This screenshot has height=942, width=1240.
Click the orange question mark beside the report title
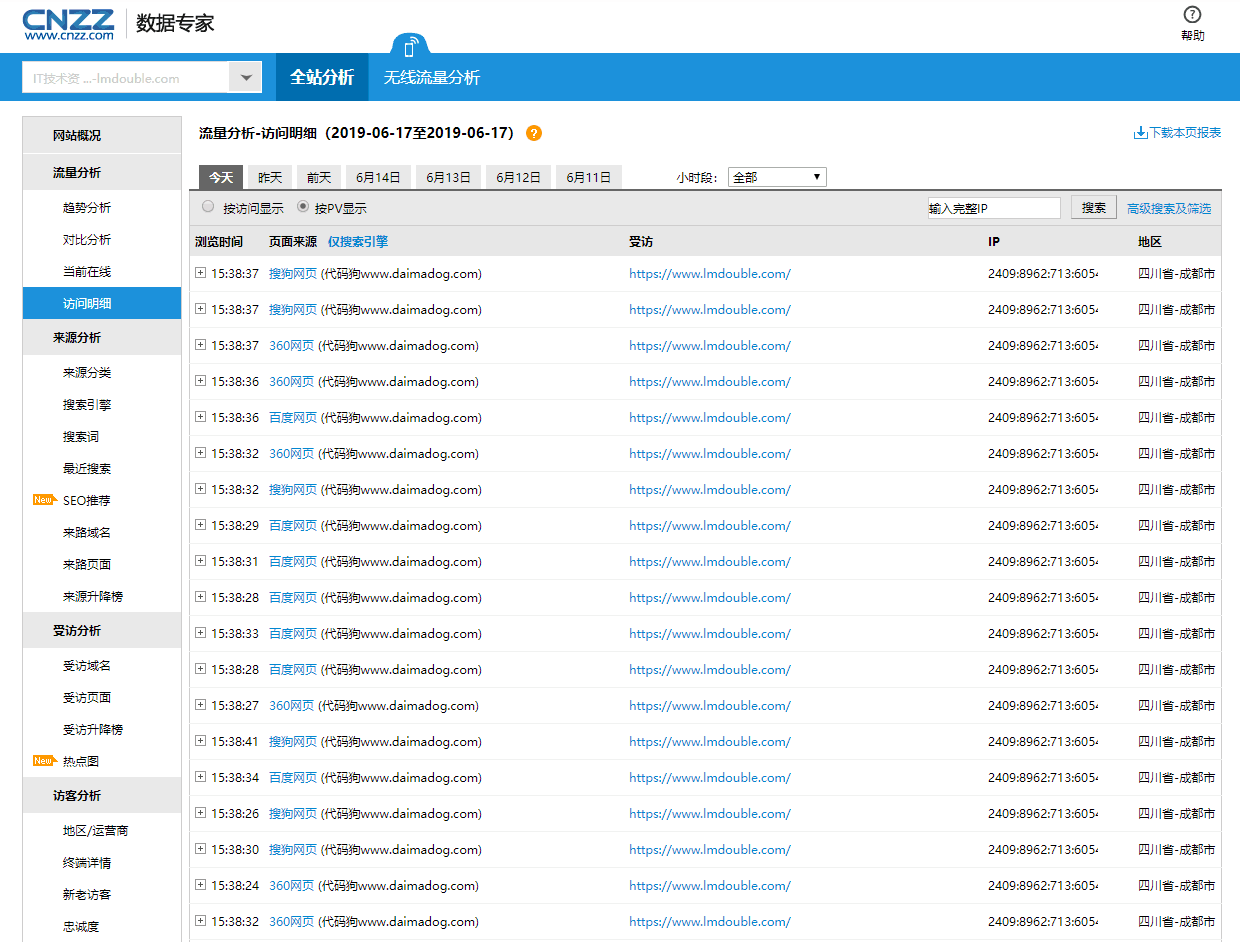534,133
